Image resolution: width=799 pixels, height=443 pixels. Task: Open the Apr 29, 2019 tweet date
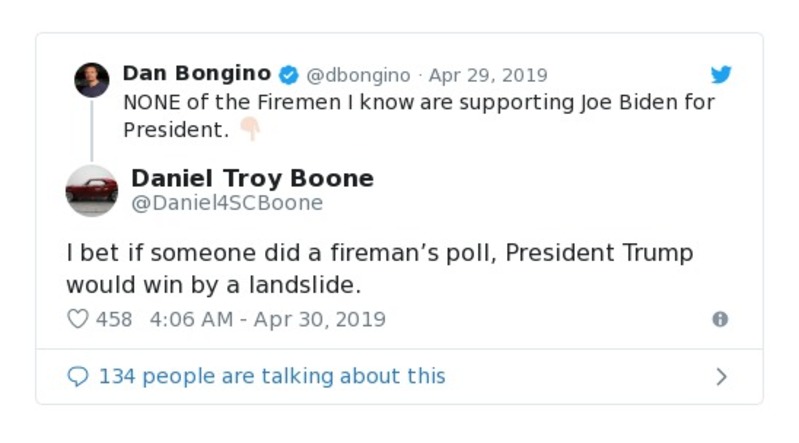[x=487, y=75]
